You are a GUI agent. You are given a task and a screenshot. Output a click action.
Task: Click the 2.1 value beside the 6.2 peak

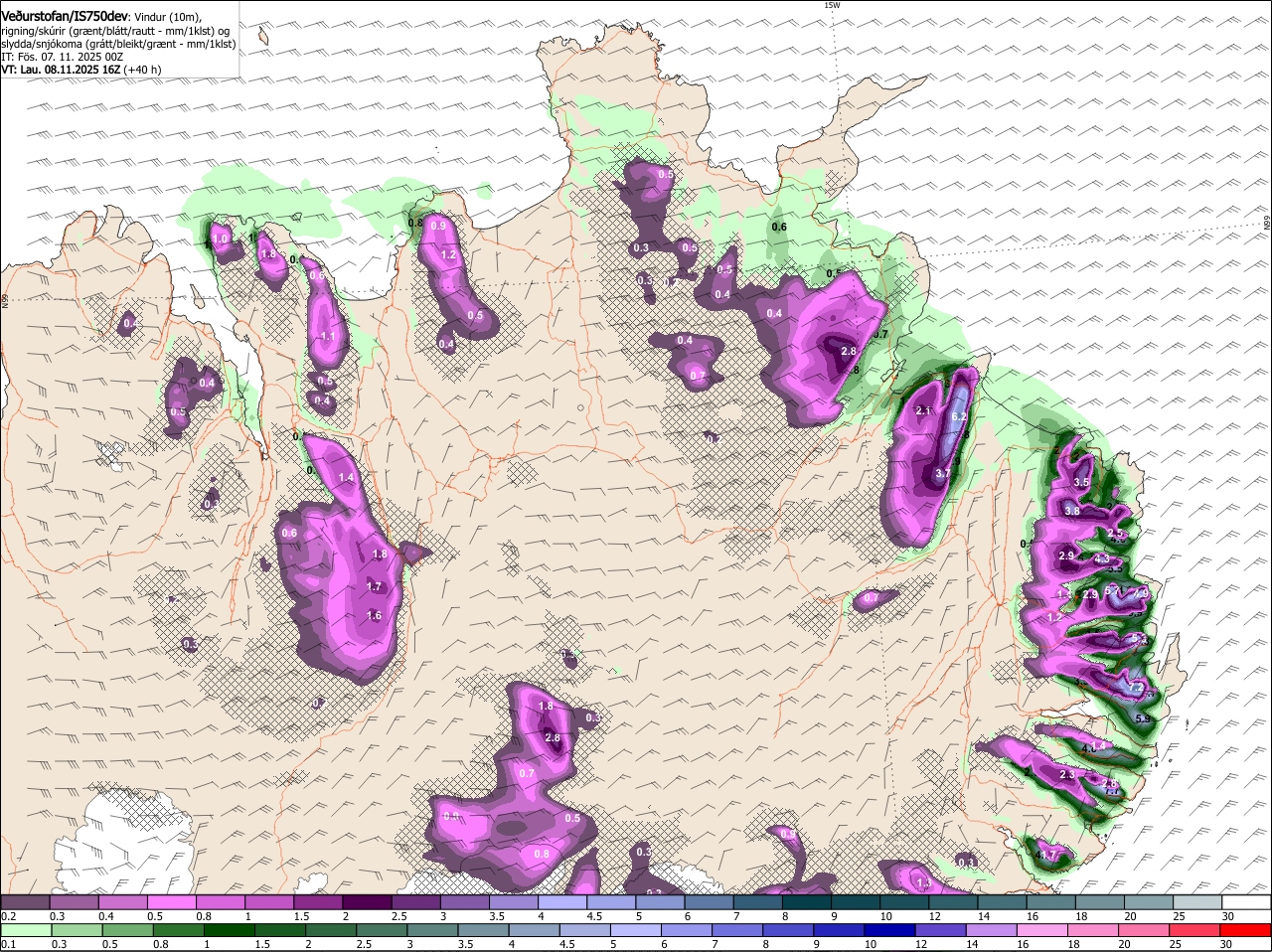(922, 411)
